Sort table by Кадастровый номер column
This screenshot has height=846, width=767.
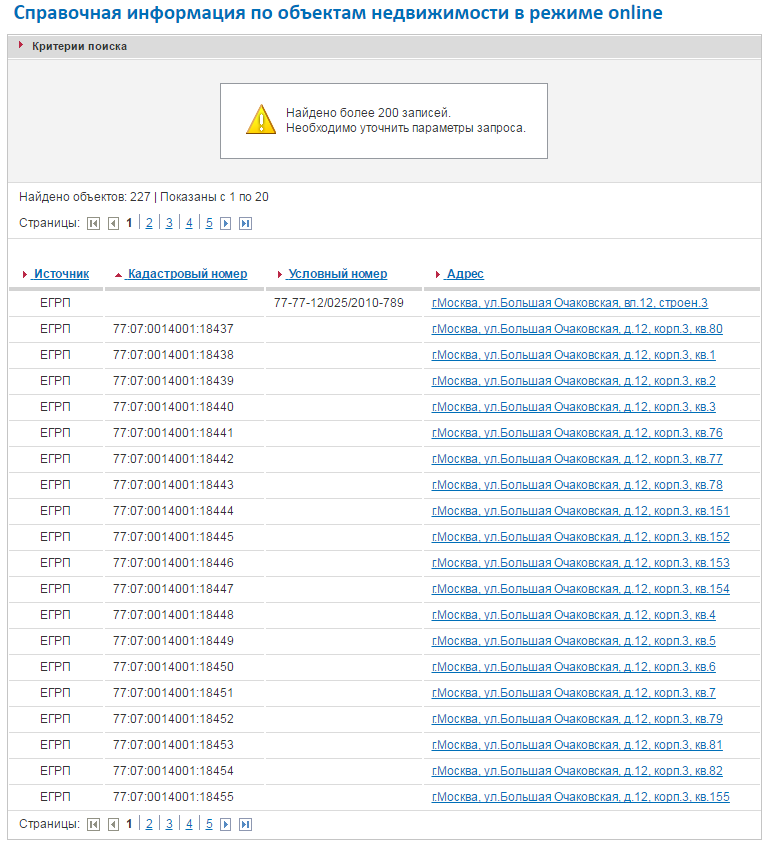pyautogui.click(x=187, y=274)
